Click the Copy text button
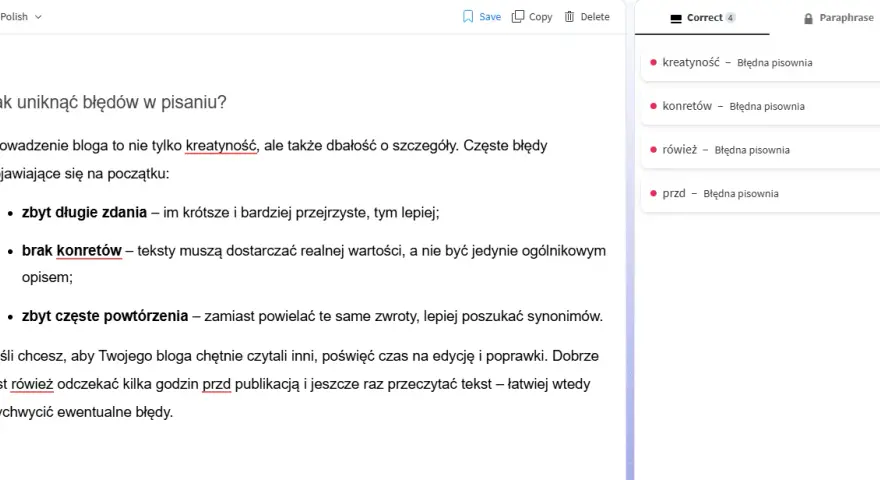Screen dimensions: 880x480 point(540,17)
